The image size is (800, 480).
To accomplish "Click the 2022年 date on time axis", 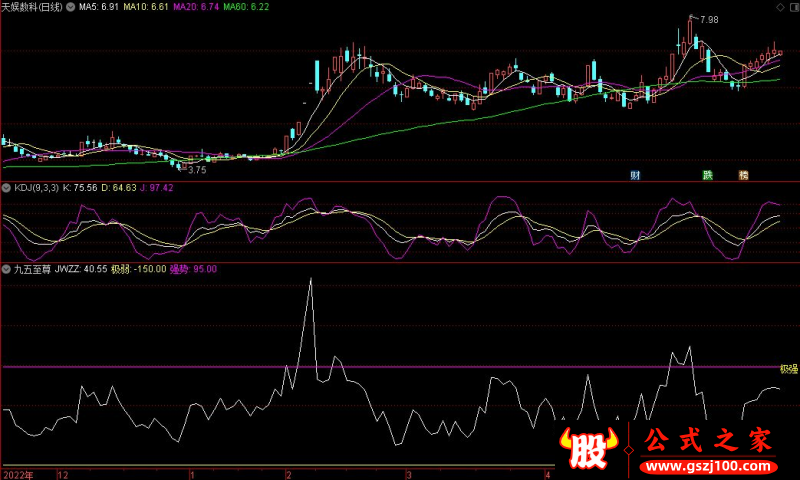I will pyautogui.click(x=18, y=474).
